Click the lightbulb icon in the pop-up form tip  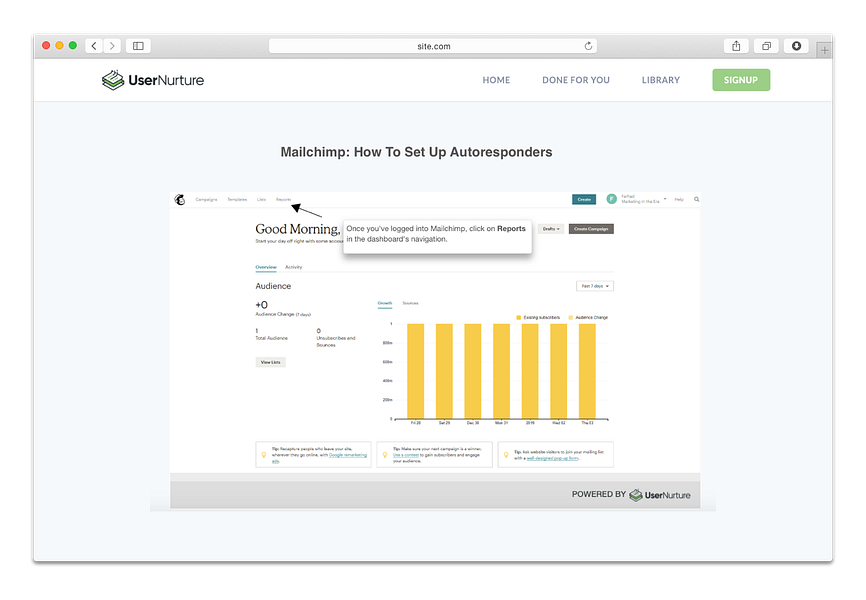(x=506, y=455)
